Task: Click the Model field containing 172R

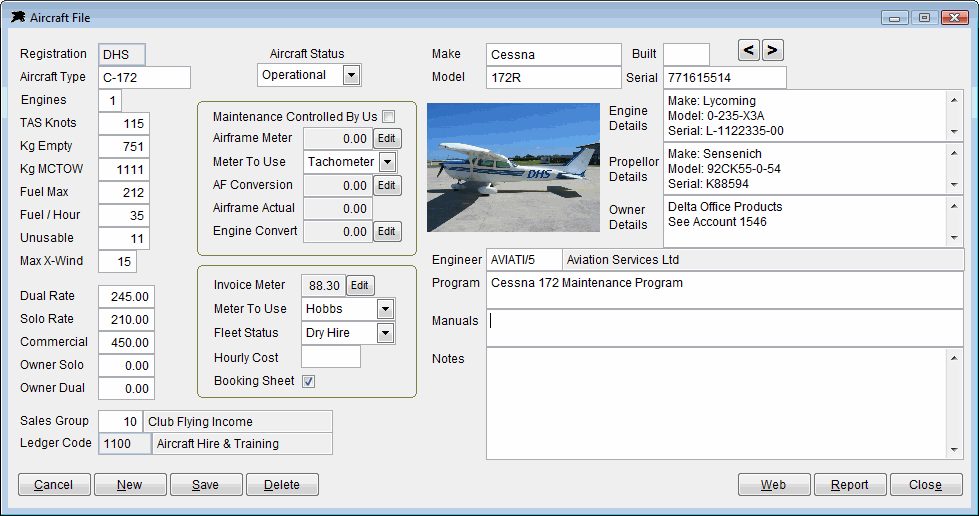Action: coord(554,77)
